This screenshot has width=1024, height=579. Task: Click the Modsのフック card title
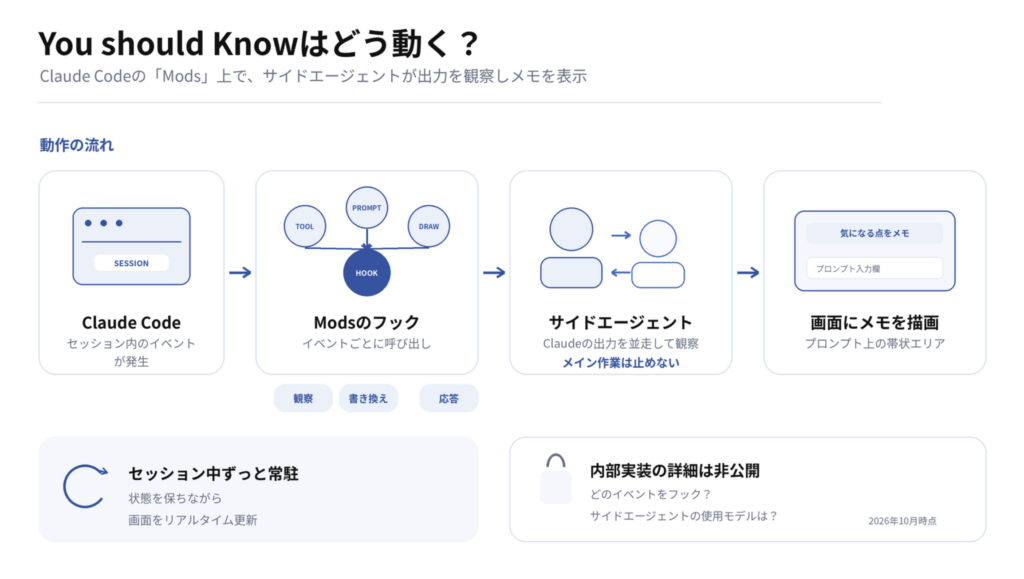coord(366,322)
